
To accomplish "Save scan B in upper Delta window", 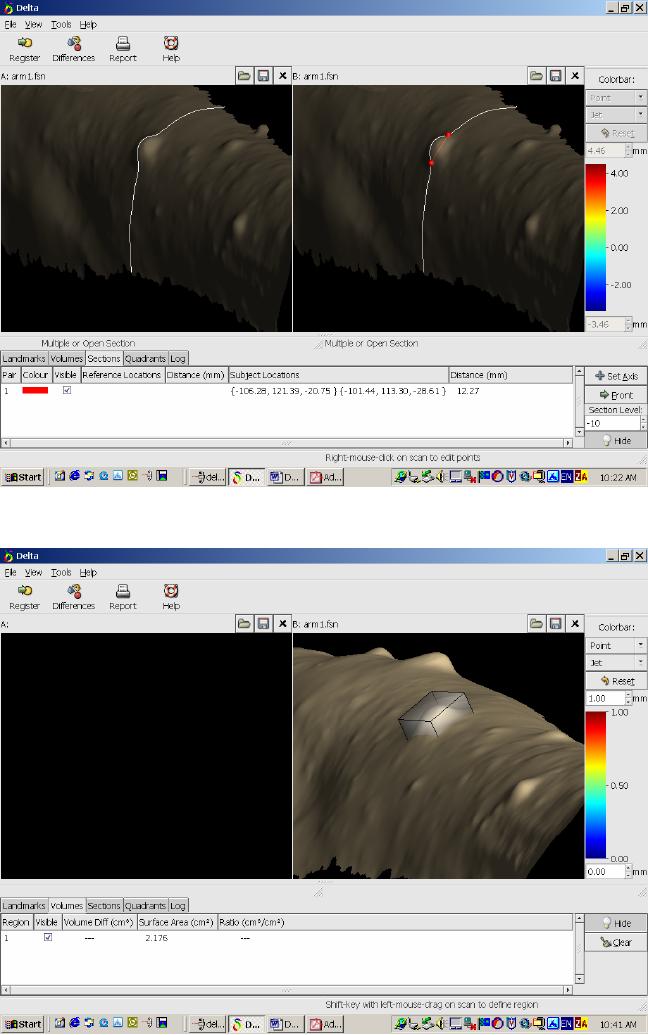I will 556,76.
